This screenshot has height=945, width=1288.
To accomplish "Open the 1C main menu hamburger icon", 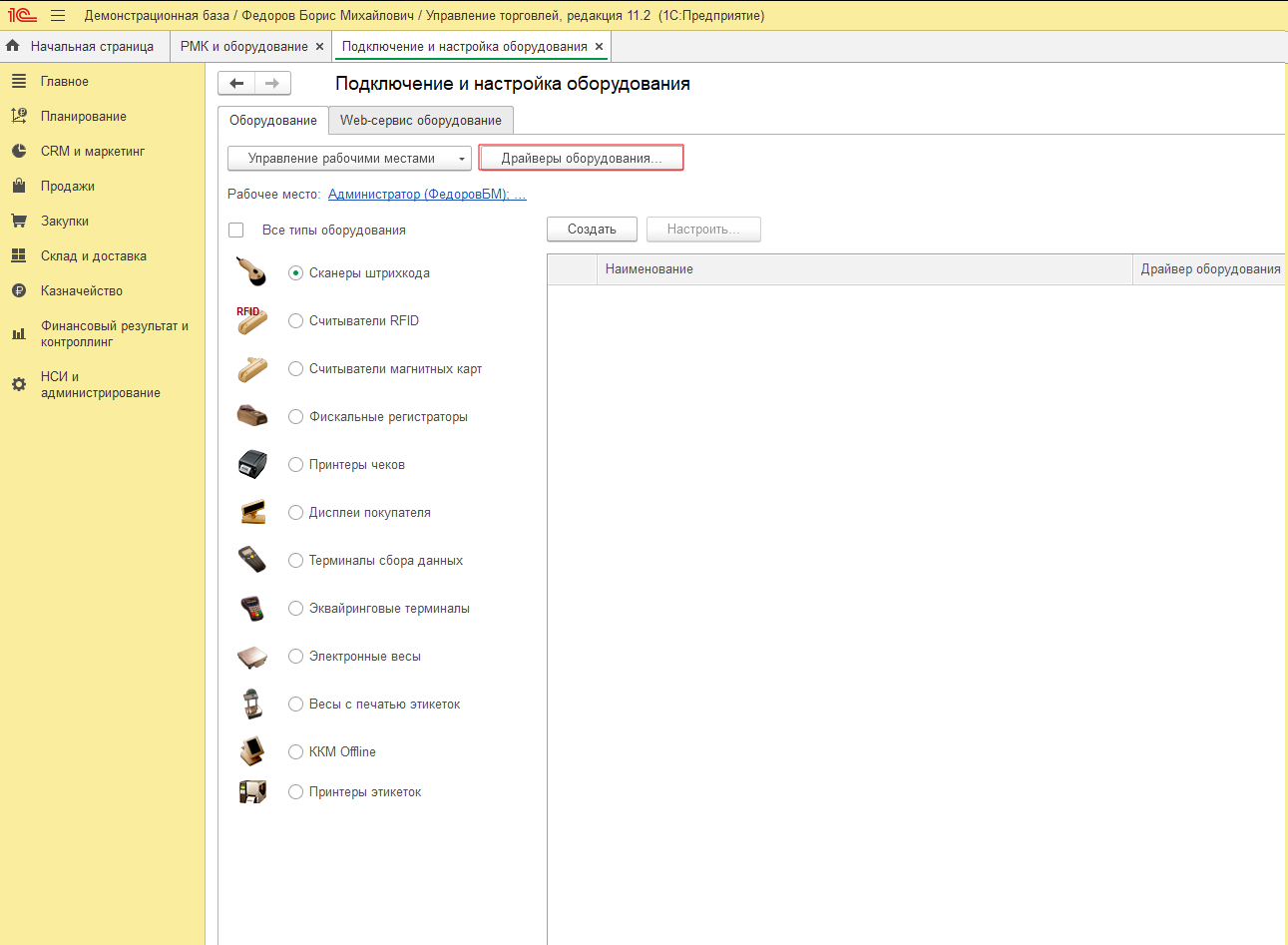I will [58, 15].
